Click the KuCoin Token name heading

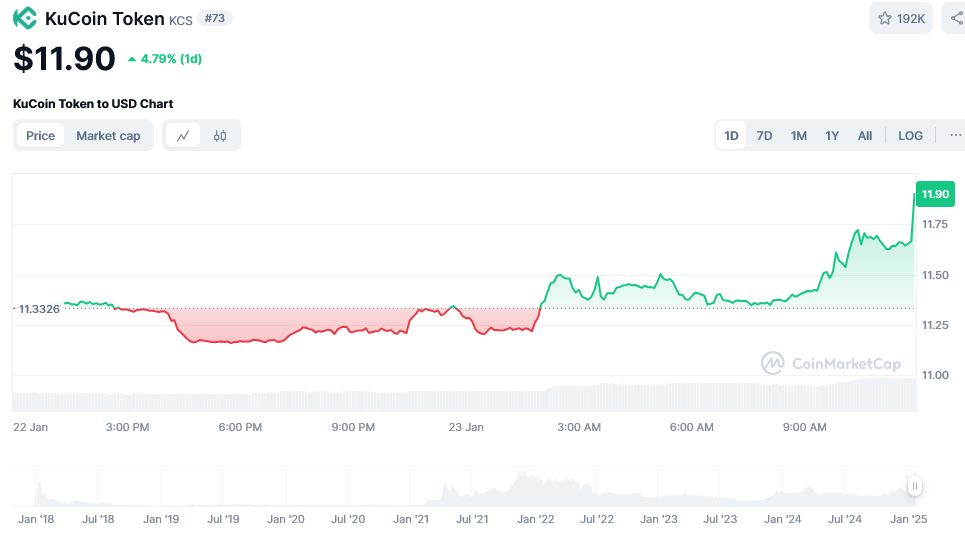pyautogui.click(x=105, y=18)
